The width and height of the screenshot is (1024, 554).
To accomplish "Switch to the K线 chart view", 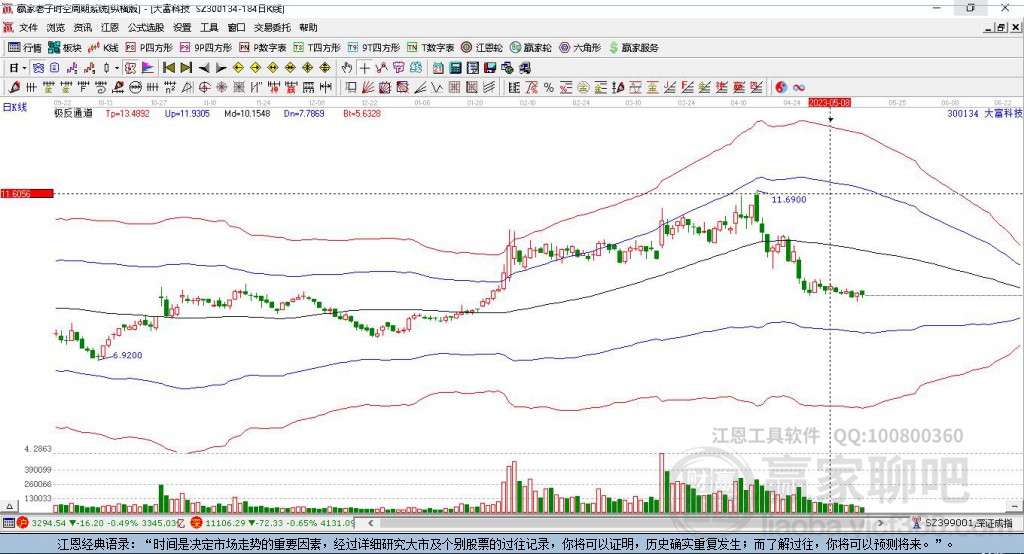I will click(x=103, y=48).
